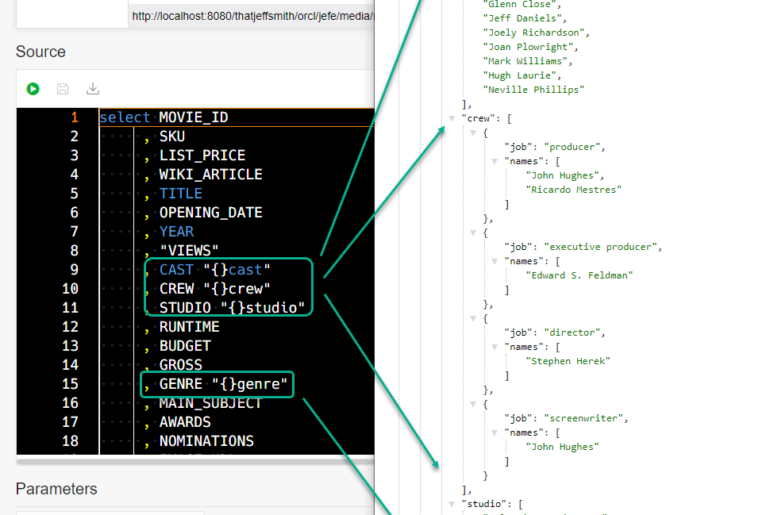Collapse the "crew" array in the JSON

tap(452, 118)
